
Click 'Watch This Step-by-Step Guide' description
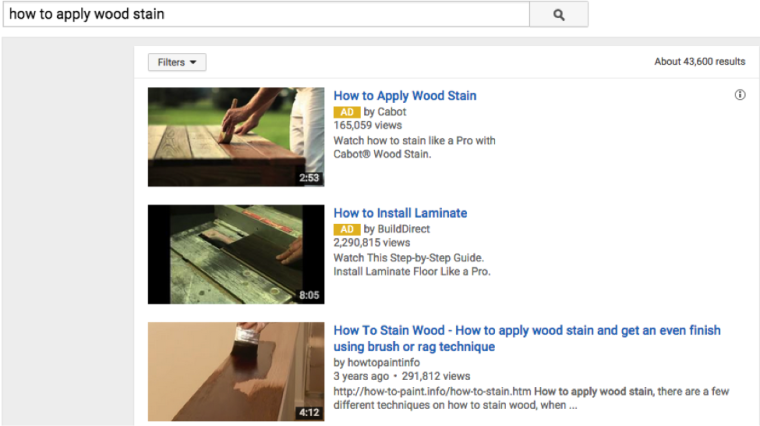click(412, 265)
